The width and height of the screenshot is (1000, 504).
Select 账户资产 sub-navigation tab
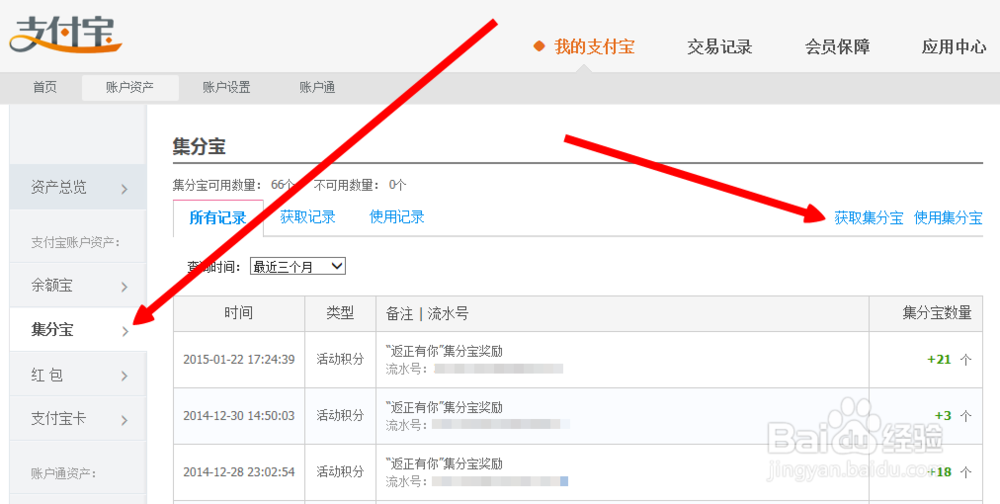click(130, 87)
